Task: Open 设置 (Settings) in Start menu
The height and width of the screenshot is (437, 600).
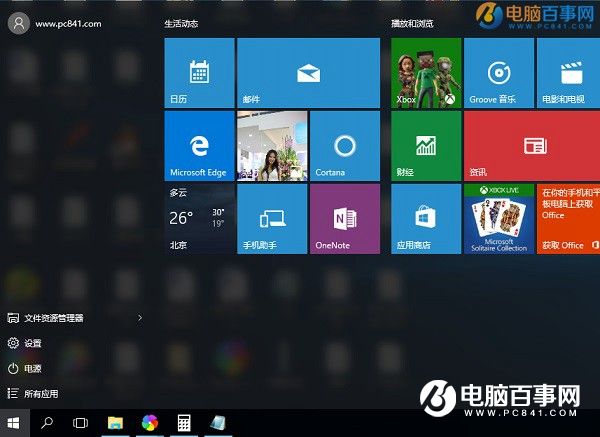Action: [x=24, y=343]
